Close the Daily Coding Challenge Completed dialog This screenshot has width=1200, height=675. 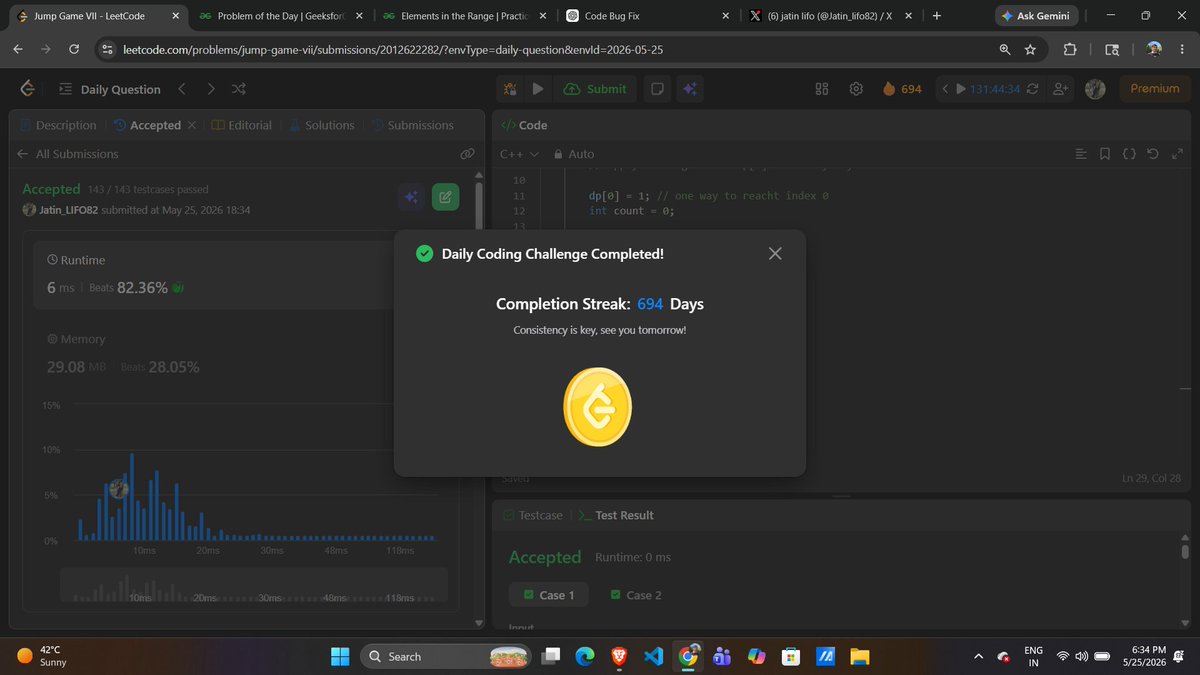775,254
